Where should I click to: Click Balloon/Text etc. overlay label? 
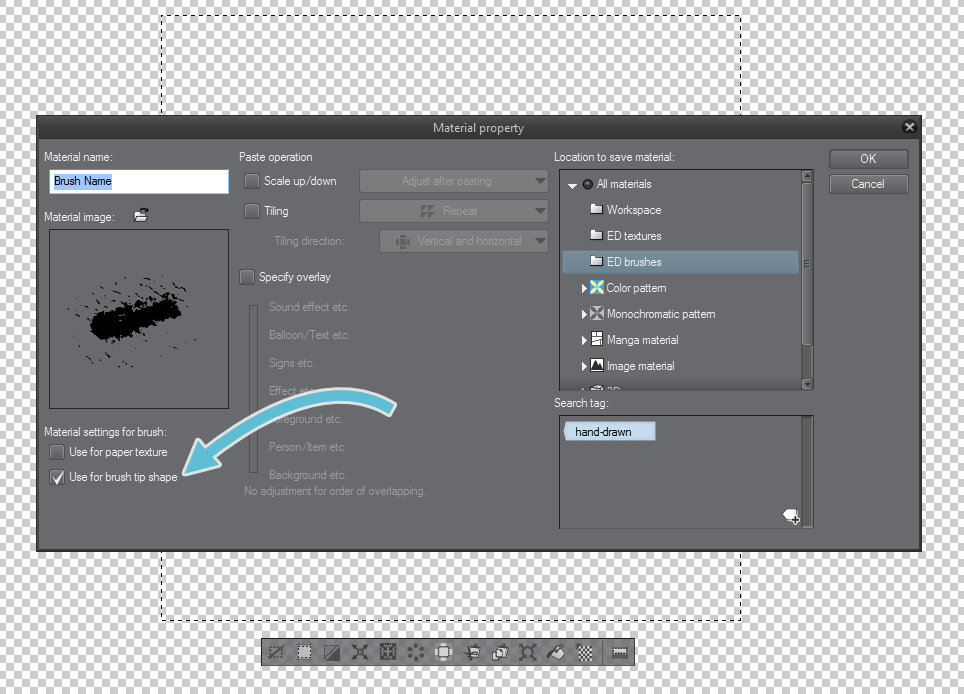click(x=310, y=335)
